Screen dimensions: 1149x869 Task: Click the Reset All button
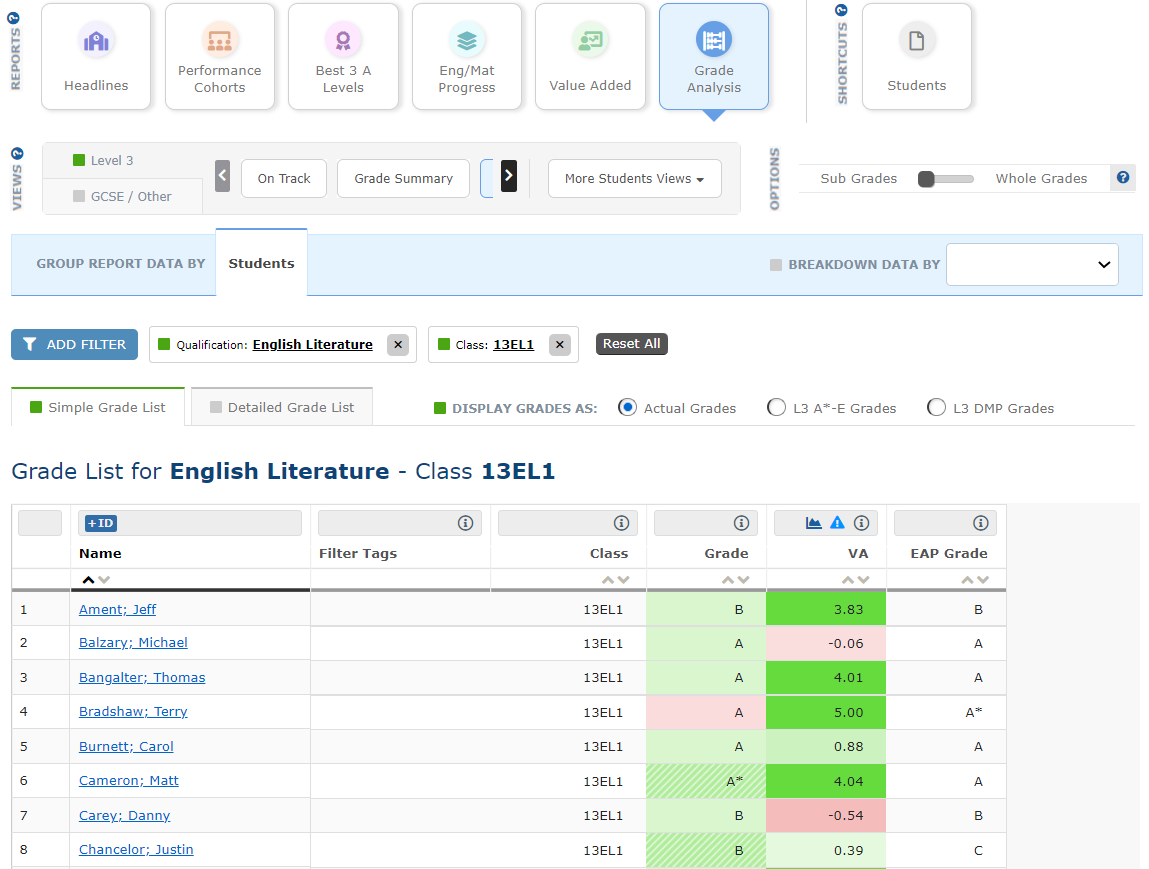click(631, 343)
